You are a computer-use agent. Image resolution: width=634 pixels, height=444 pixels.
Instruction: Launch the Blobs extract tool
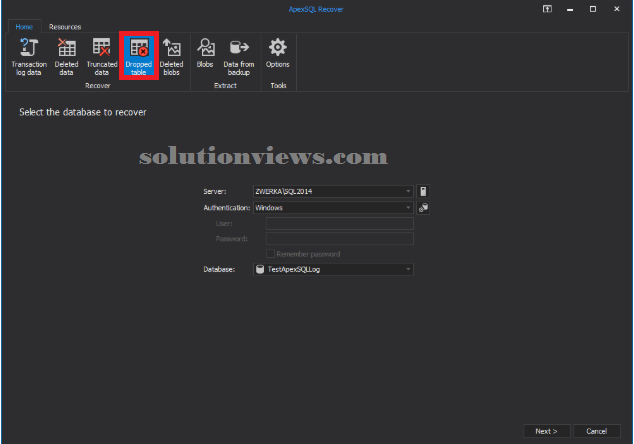click(x=205, y=53)
